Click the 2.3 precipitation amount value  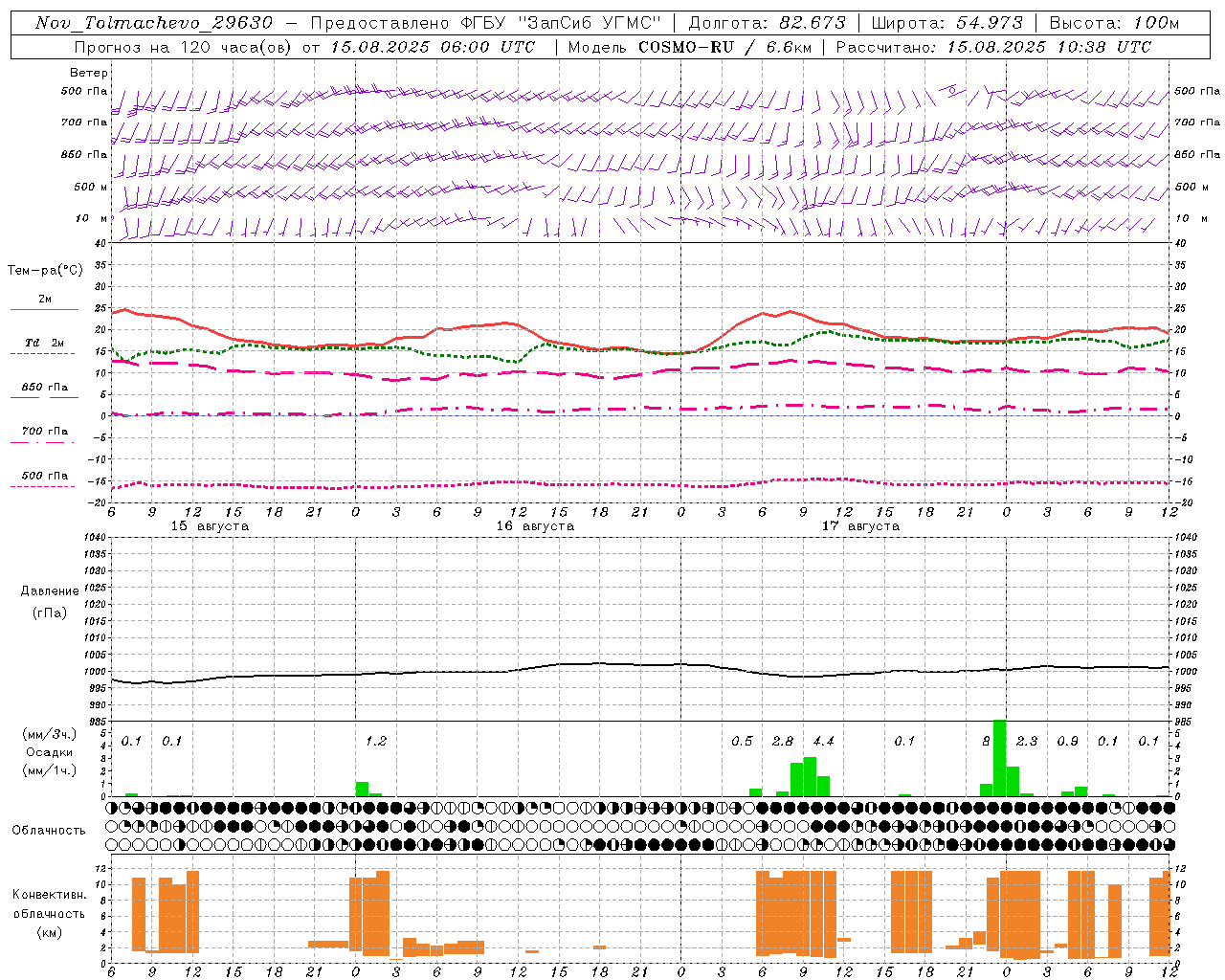[x=1027, y=741]
